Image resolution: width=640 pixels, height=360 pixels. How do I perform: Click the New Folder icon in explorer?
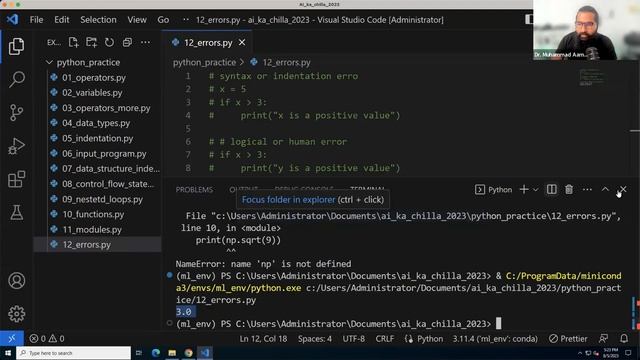[x=91, y=42]
